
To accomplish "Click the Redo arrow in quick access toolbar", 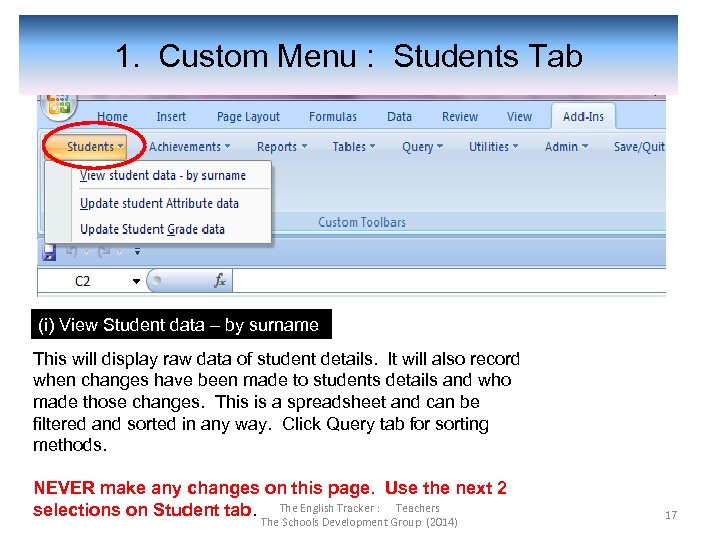I will tap(105, 252).
